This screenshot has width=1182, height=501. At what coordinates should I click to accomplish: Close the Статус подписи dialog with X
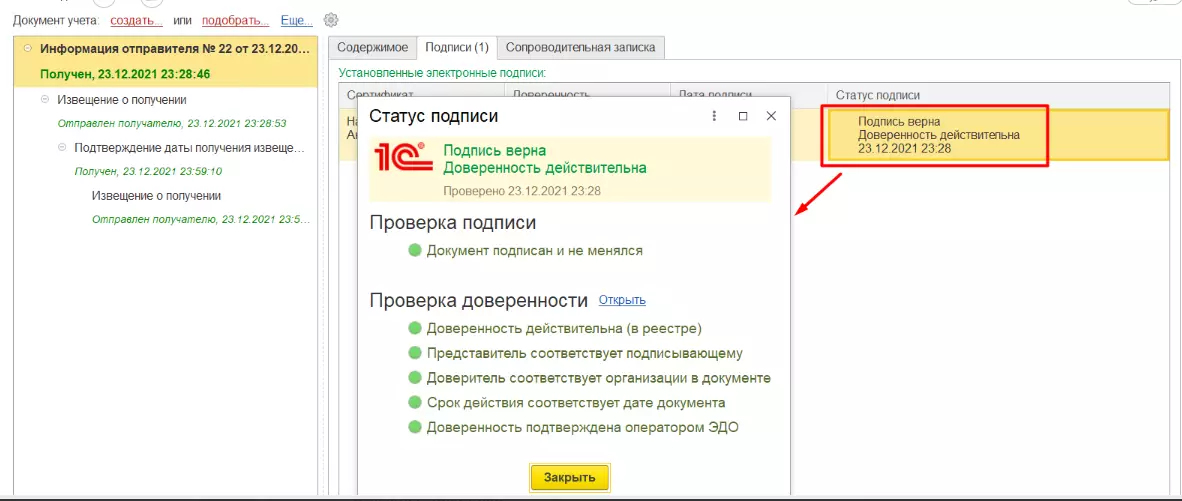770,116
